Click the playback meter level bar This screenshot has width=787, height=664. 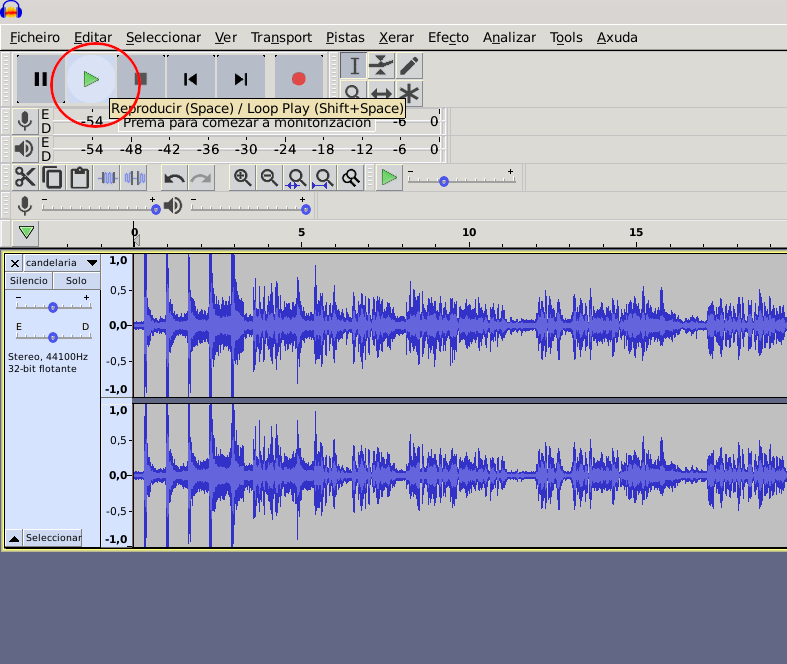click(x=247, y=149)
